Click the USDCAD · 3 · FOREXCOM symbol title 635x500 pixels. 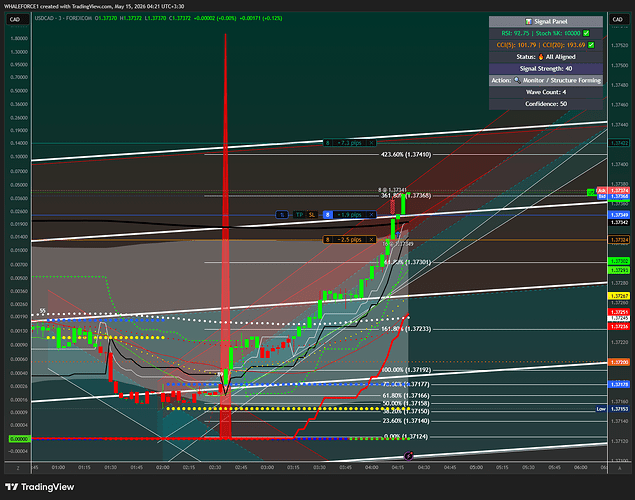[63, 18]
